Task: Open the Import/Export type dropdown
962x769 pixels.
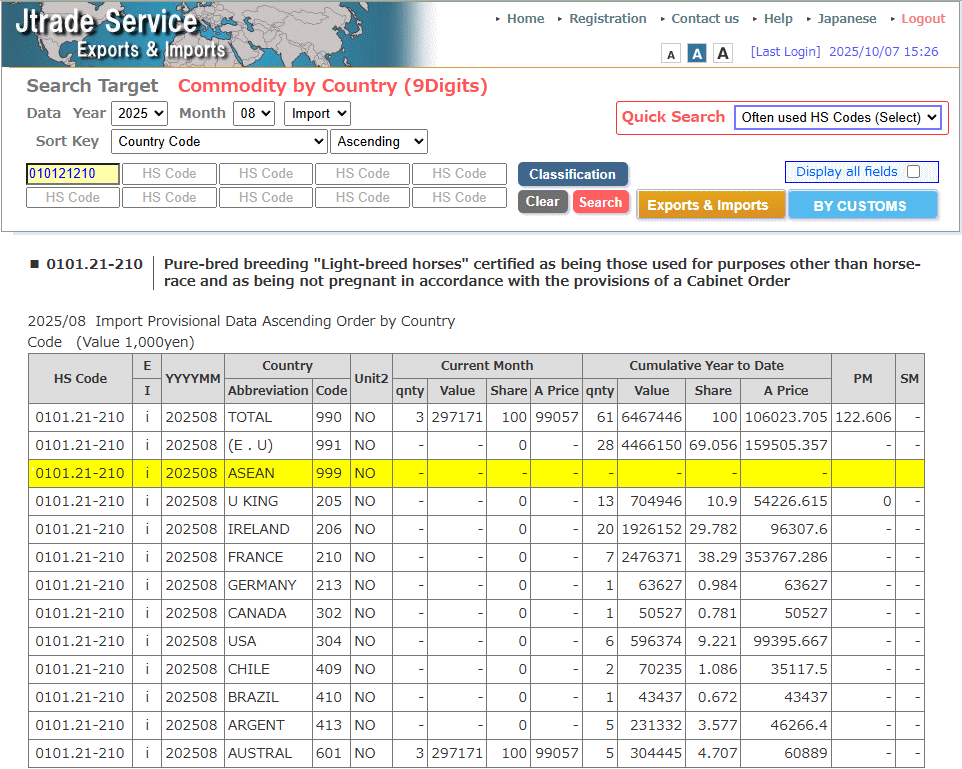Action: pos(317,114)
